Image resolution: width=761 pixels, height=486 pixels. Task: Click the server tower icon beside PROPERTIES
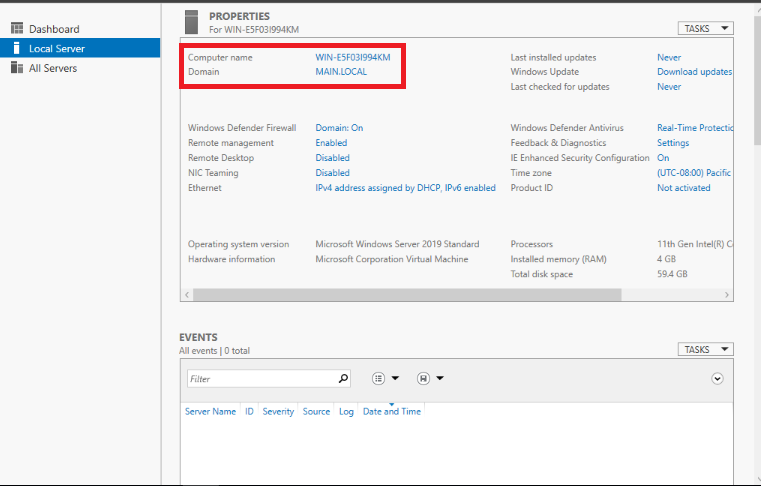pos(192,22)
